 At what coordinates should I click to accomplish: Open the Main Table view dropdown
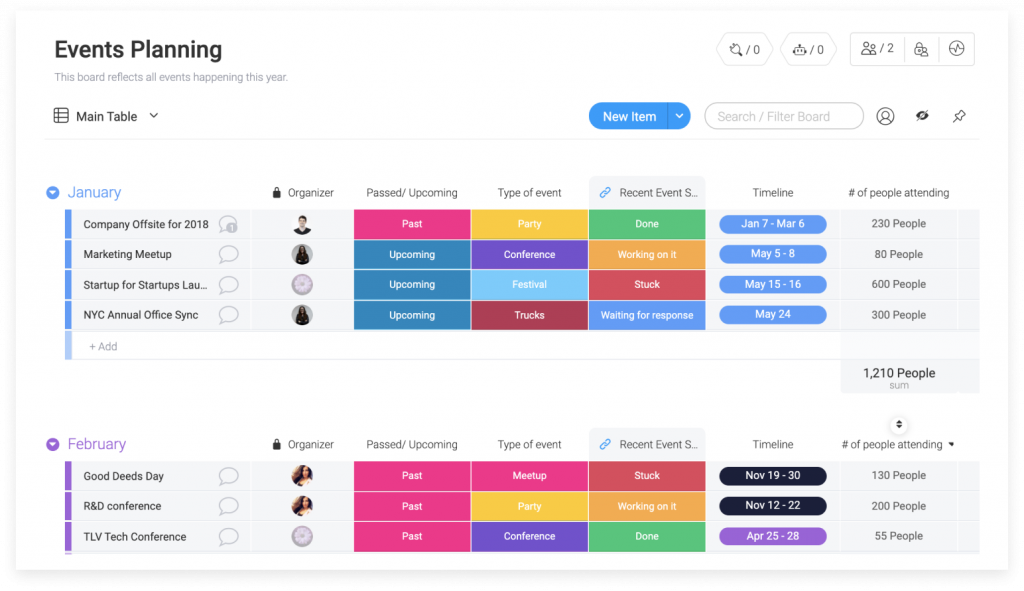tap(154, 116)
